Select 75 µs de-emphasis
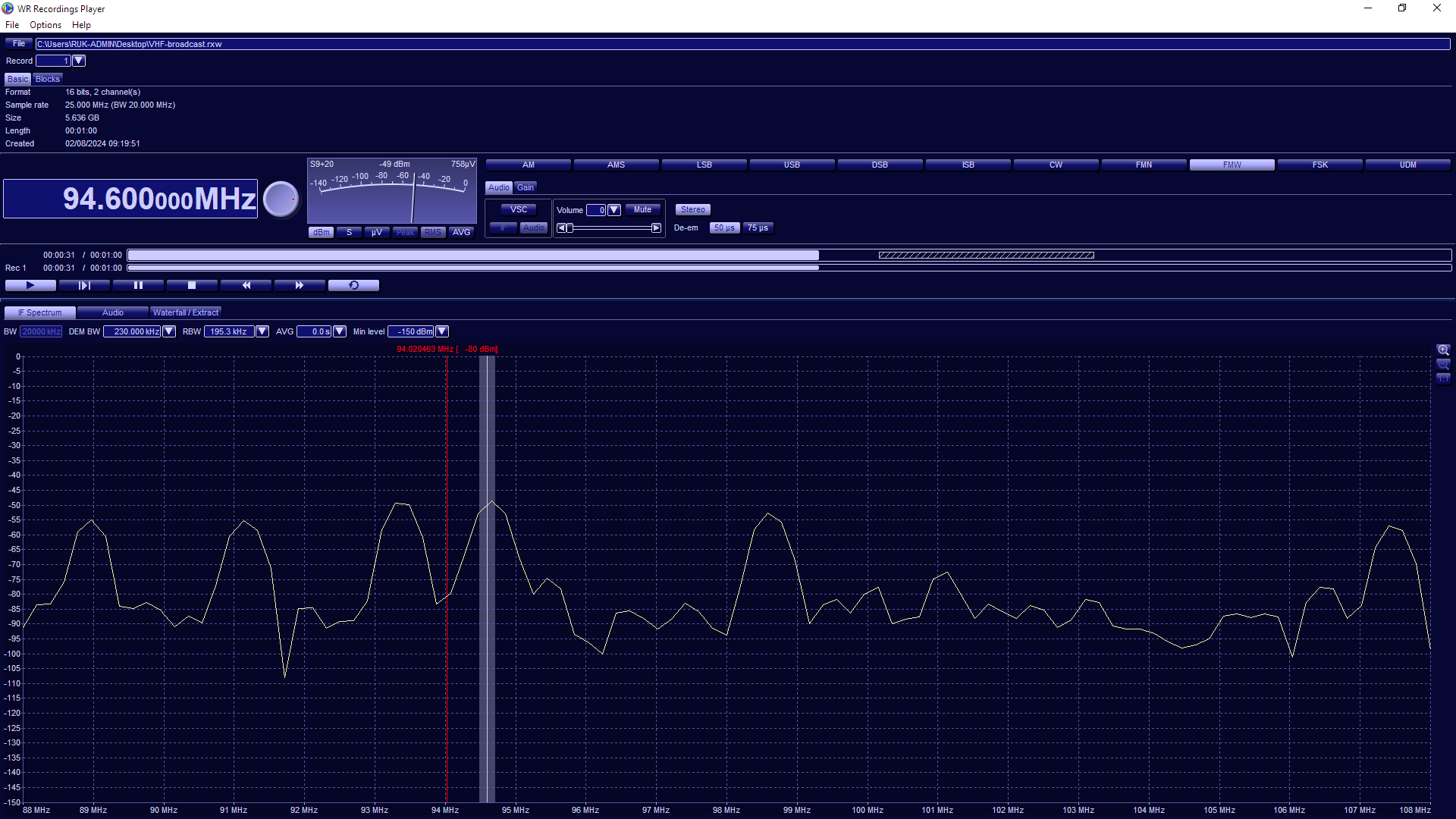 (758, 227)
